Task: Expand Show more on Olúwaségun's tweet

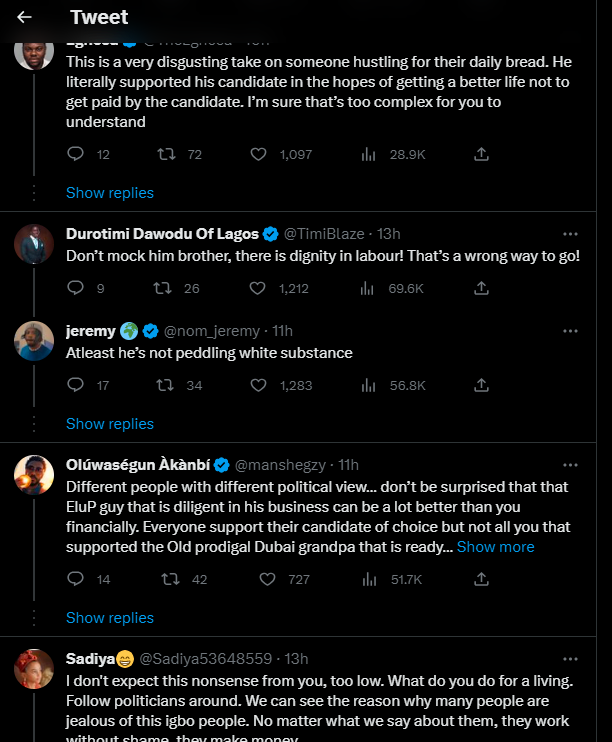Action: point(495,547)
